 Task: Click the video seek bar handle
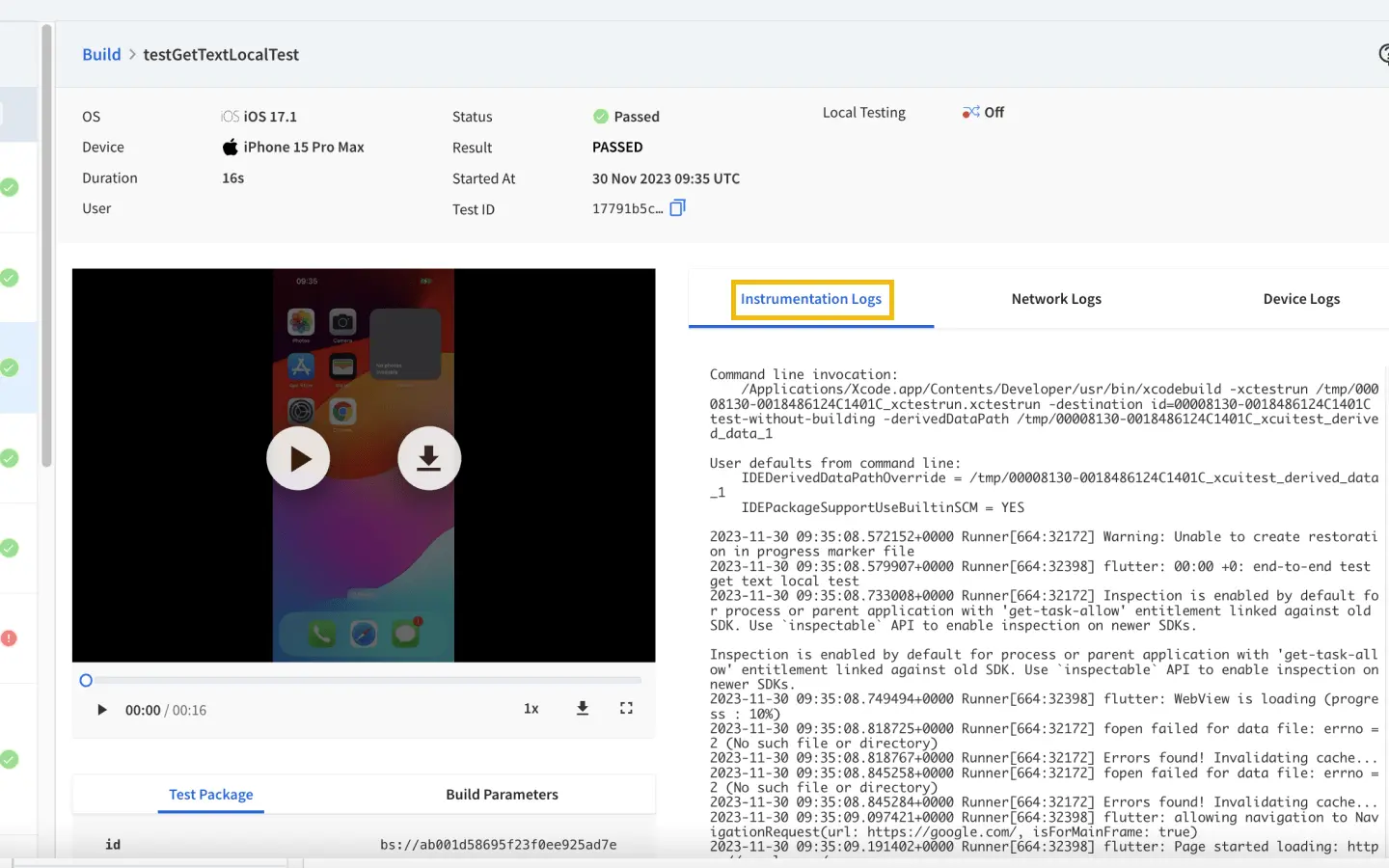pos(86,681)
